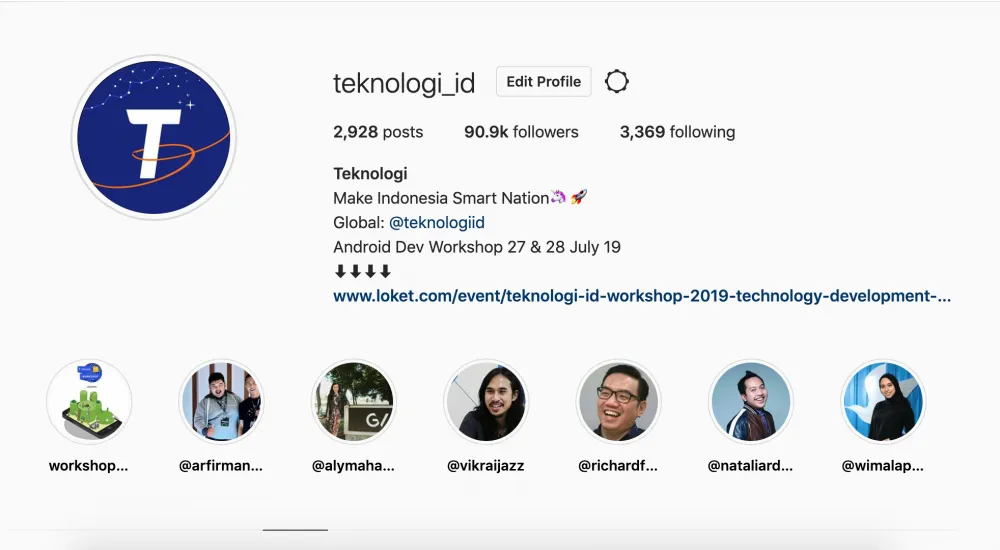Open the 90.9k followers list

click(x=521, y=132)
